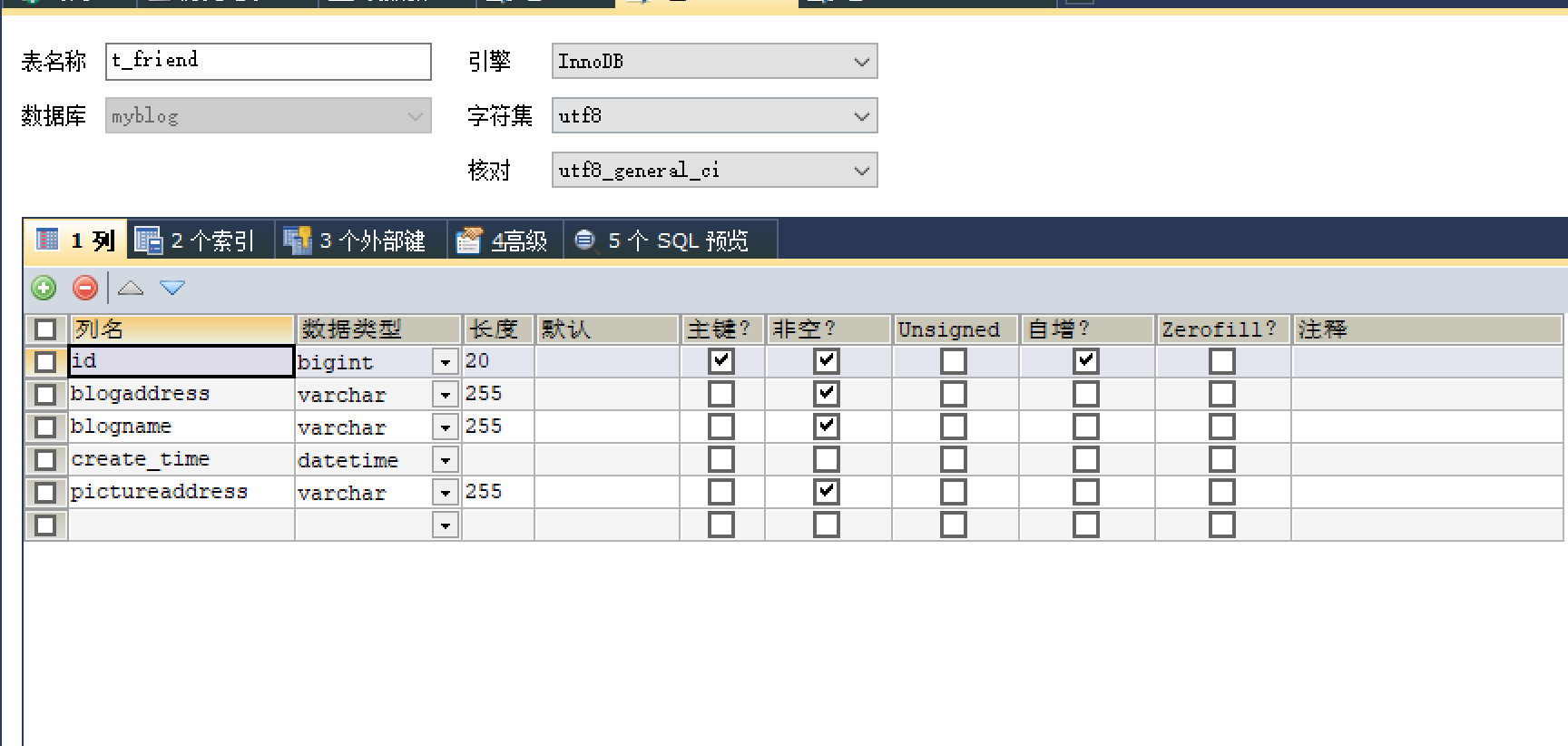The height and width of the screenshot is (746, 1568).
Task: Switch to 3 个外部键 foreign keys tab
Action: coord(361,240)
